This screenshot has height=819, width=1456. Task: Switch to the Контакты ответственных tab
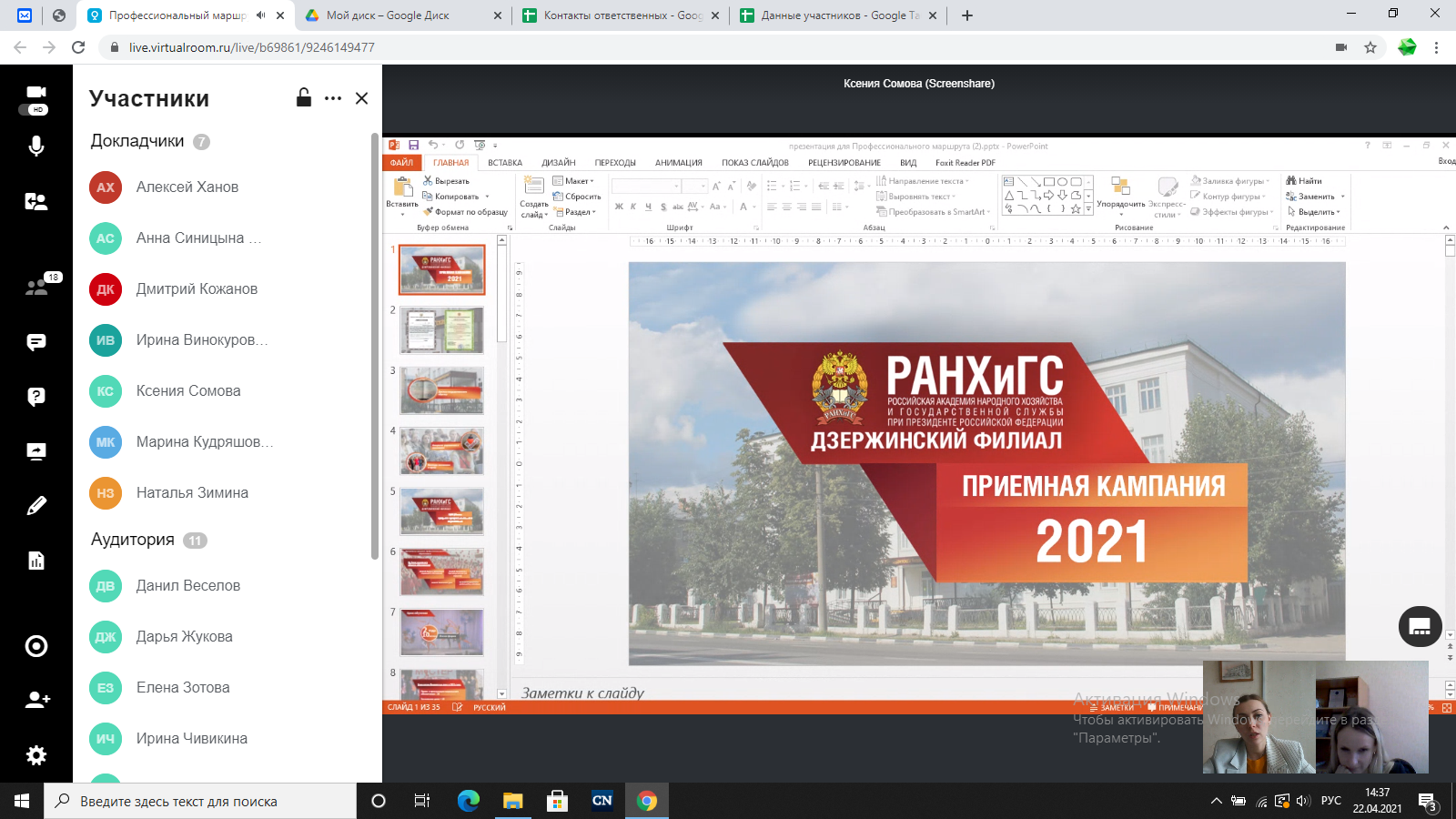click(621, 15)
